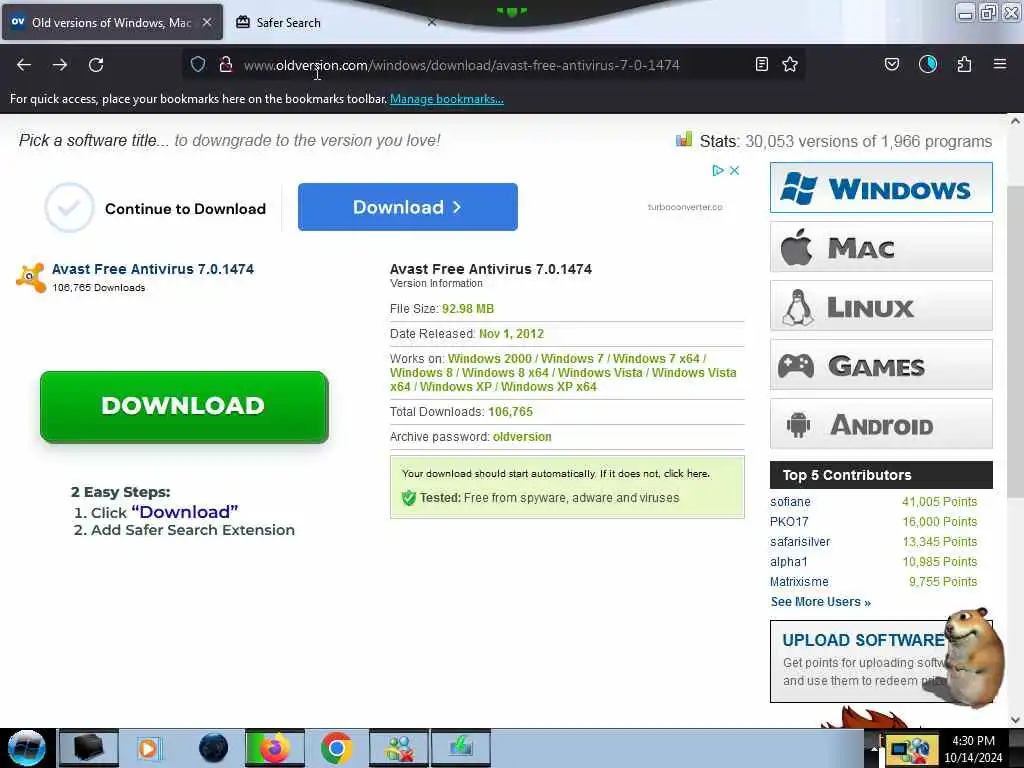Go back to the previous page
Image resolution: width=1024 pixels, height=768 pixels.
coord(24,65)
